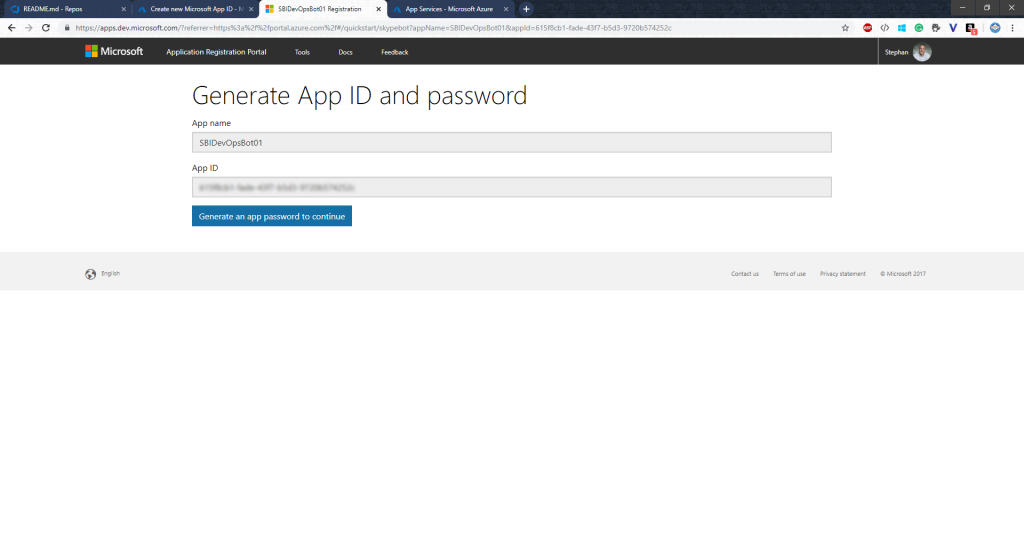Click the Stephan user name

pos(896,52)
